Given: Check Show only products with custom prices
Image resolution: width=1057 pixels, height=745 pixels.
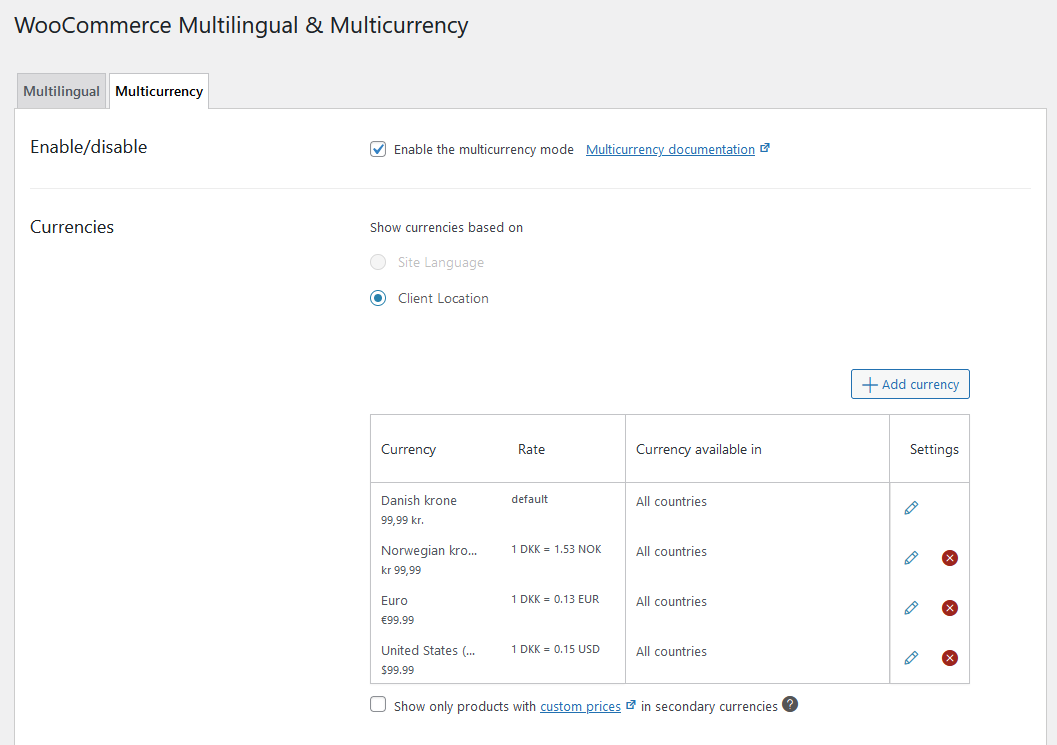Looking at the screenshot, I should coord(378,705).
